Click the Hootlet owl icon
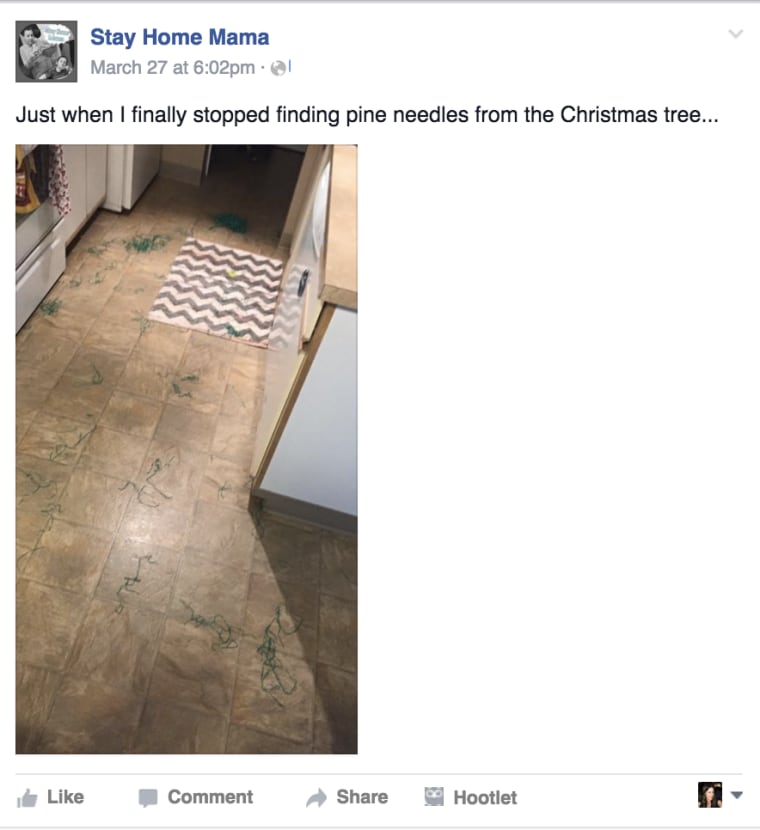 click(x=434, y=797)
